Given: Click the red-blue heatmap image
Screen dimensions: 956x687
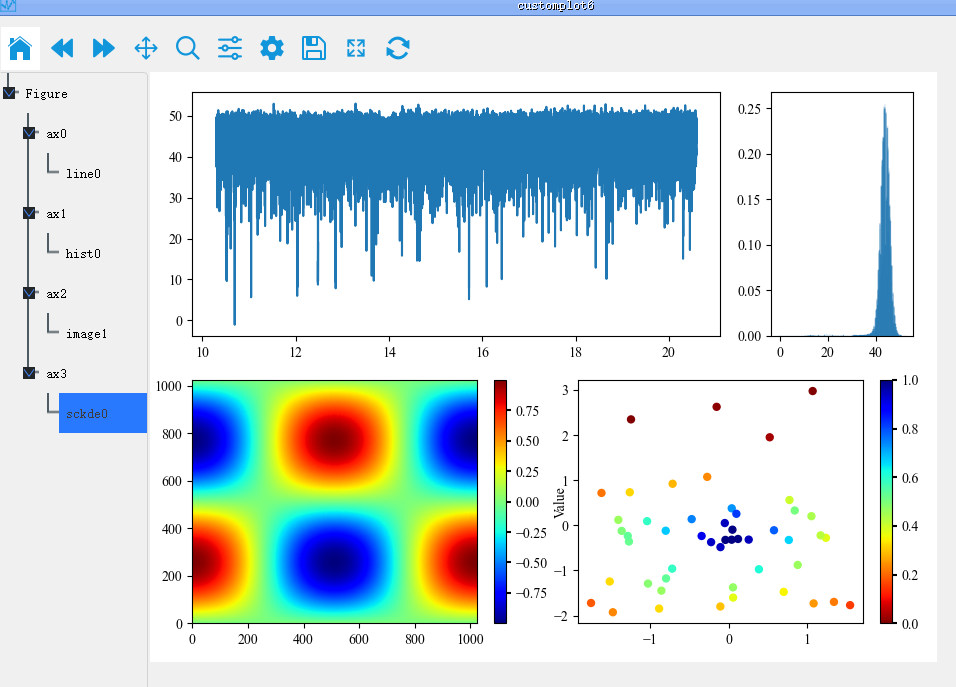Looking at the screenshot, I should click(335, 502).
